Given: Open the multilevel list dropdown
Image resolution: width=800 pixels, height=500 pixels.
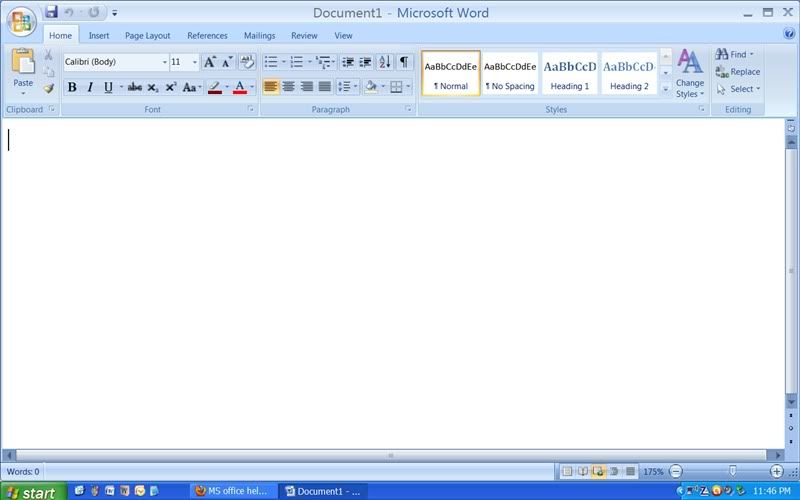Looking at the screenshot, I should (x=325, y=62).
